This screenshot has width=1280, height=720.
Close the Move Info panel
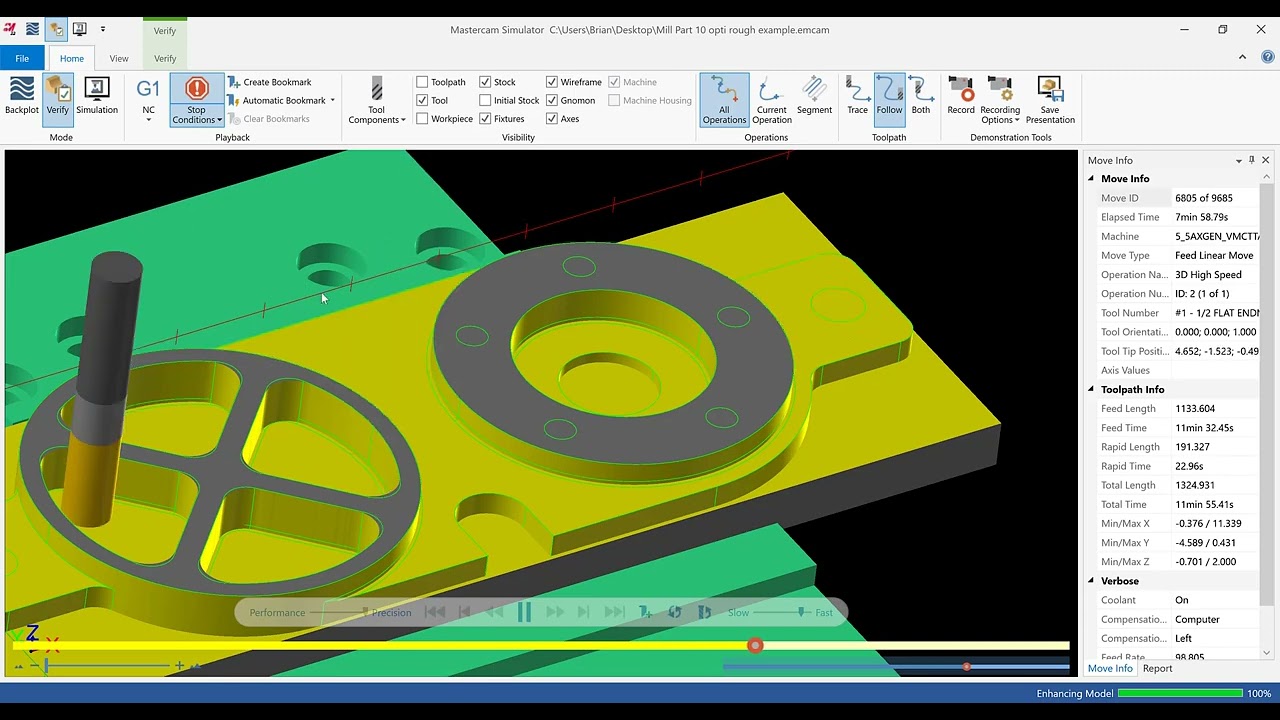(1265, 160)
